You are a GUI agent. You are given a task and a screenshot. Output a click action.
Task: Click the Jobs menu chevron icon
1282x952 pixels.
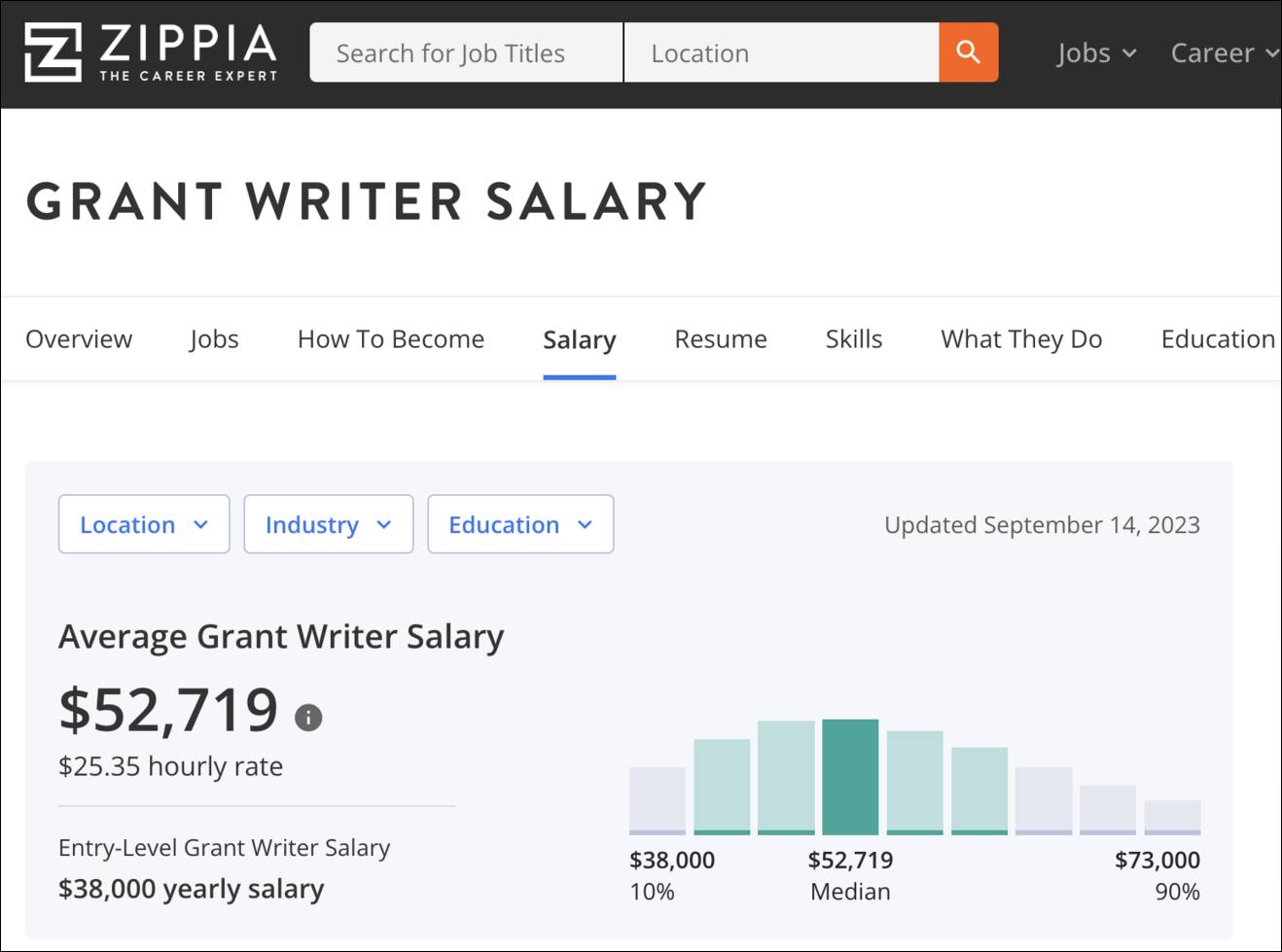pyautogui.click(x=1128, y=54)
